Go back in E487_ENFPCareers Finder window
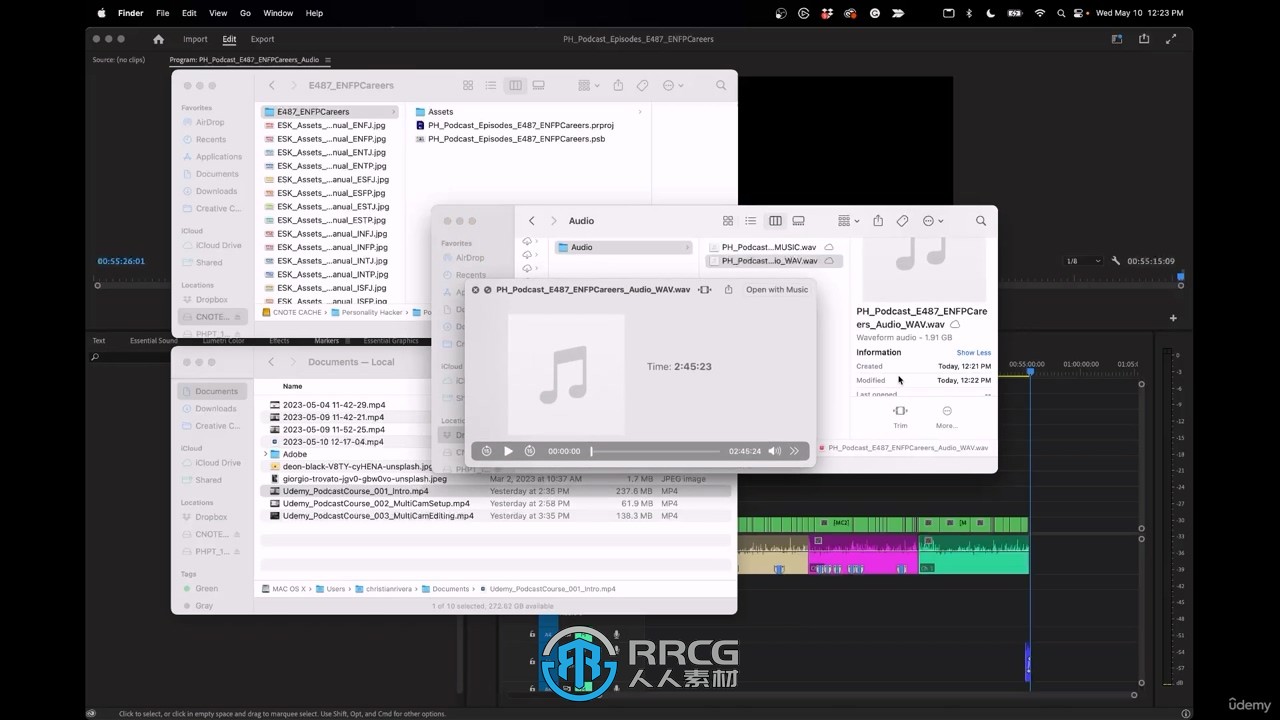This screenshot has height=720, width=1280. click(271, 86)
